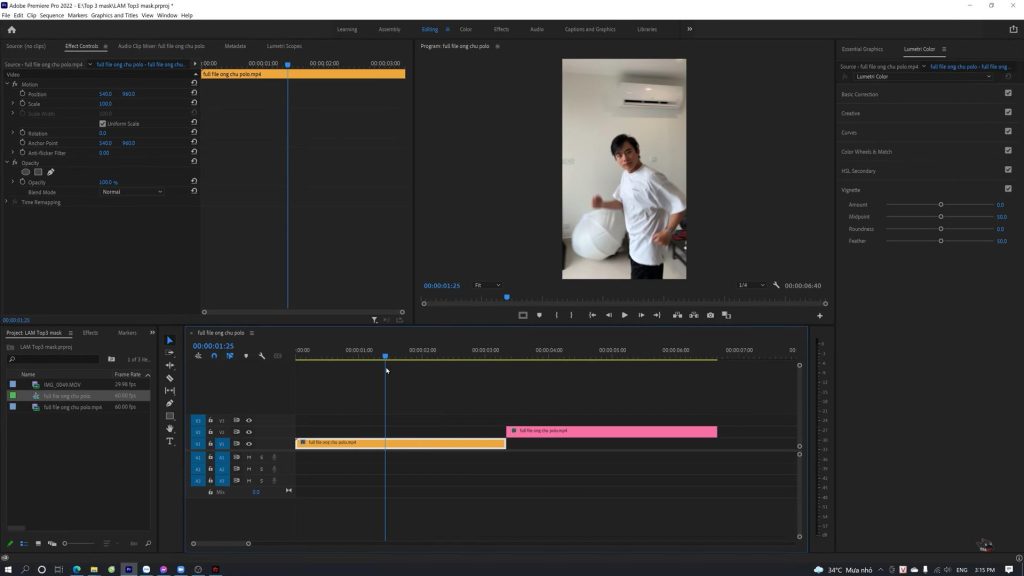Mute the A1 audio track
The width and height of the screenshot is (1024, 576).
pos(247,458)
